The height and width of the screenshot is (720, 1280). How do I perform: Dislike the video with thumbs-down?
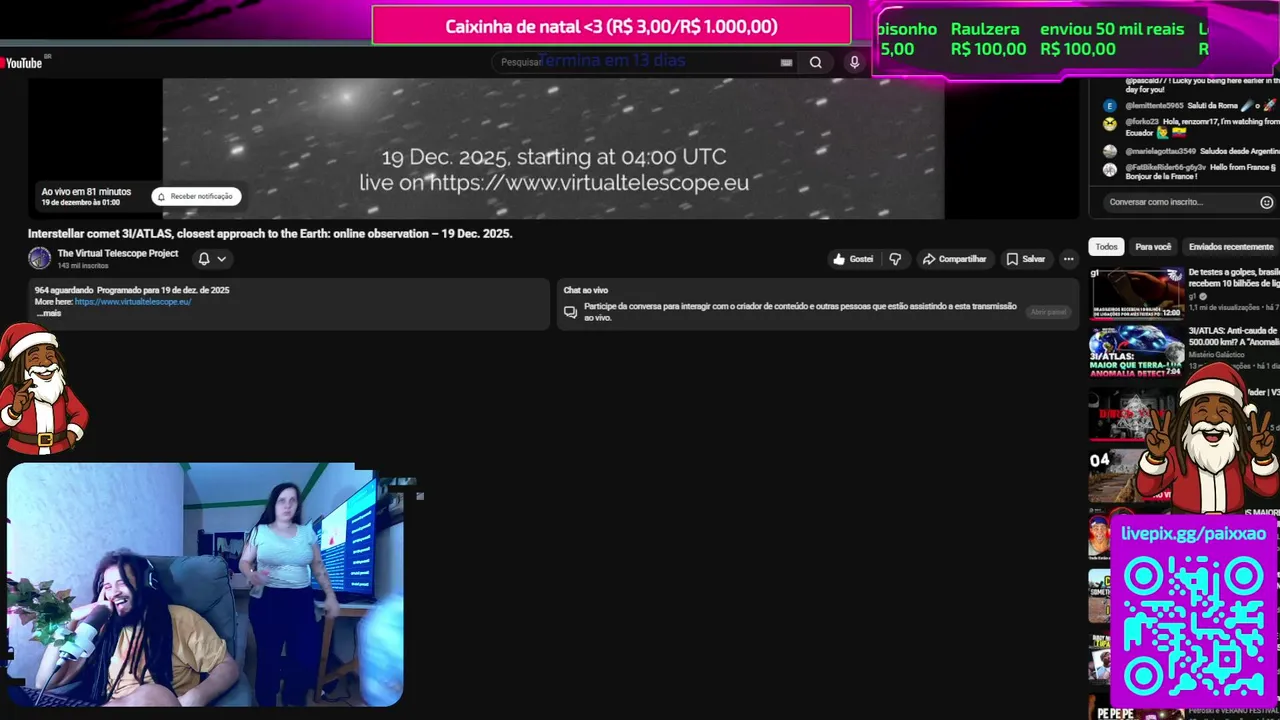tap(895, 259)
